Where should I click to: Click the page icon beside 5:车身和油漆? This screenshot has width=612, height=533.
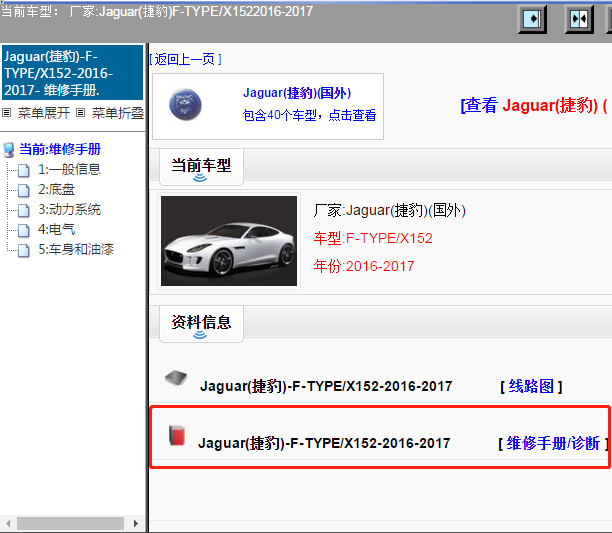[x=24, y=250]
